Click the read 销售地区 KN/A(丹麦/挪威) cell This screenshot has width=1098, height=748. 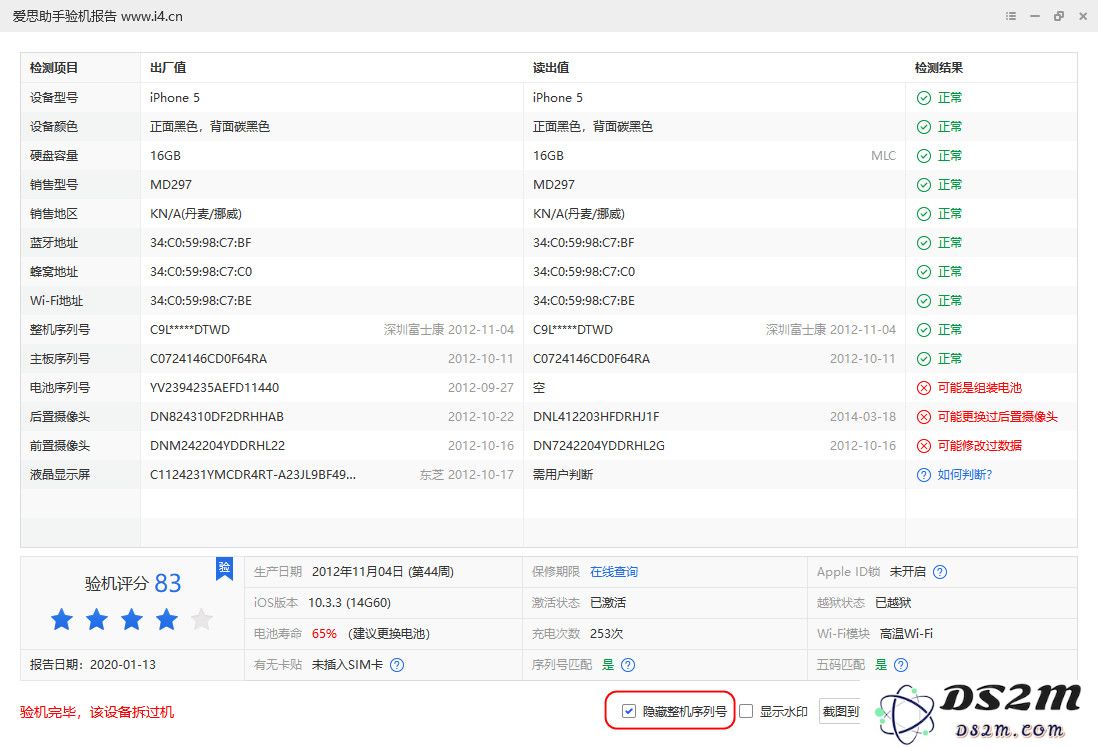pos(578,214)
